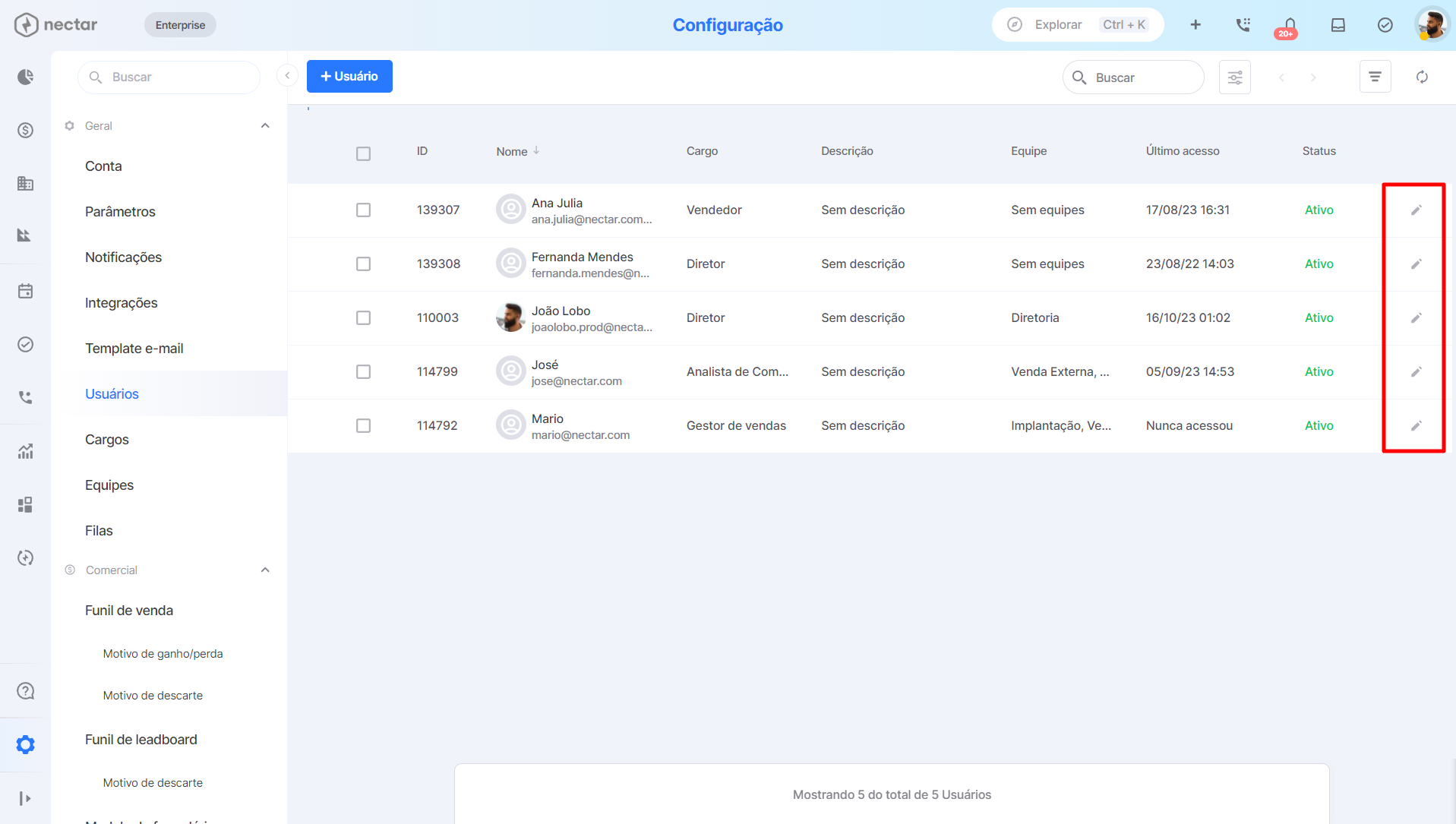Open the reports chart icon in left sidebar
Screen dimensions: 1456x824
click(x=25, y=451)
